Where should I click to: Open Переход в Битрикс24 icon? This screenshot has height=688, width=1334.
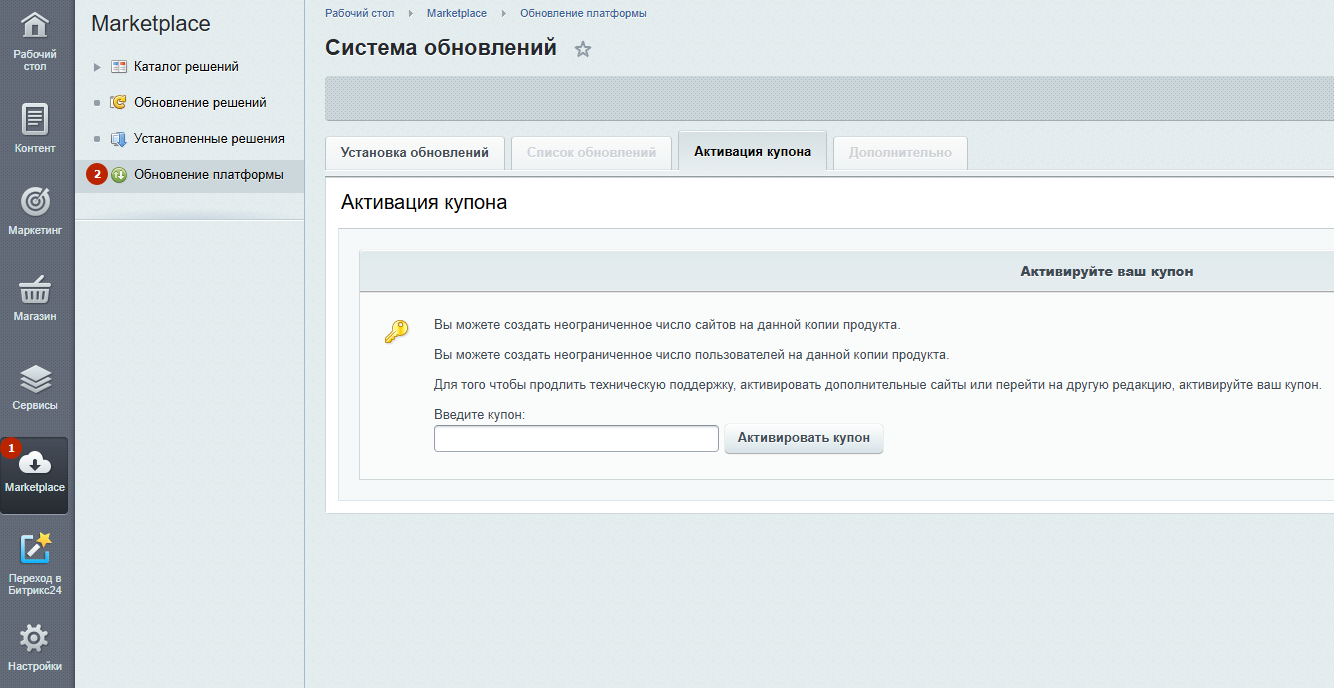(35, 549)
